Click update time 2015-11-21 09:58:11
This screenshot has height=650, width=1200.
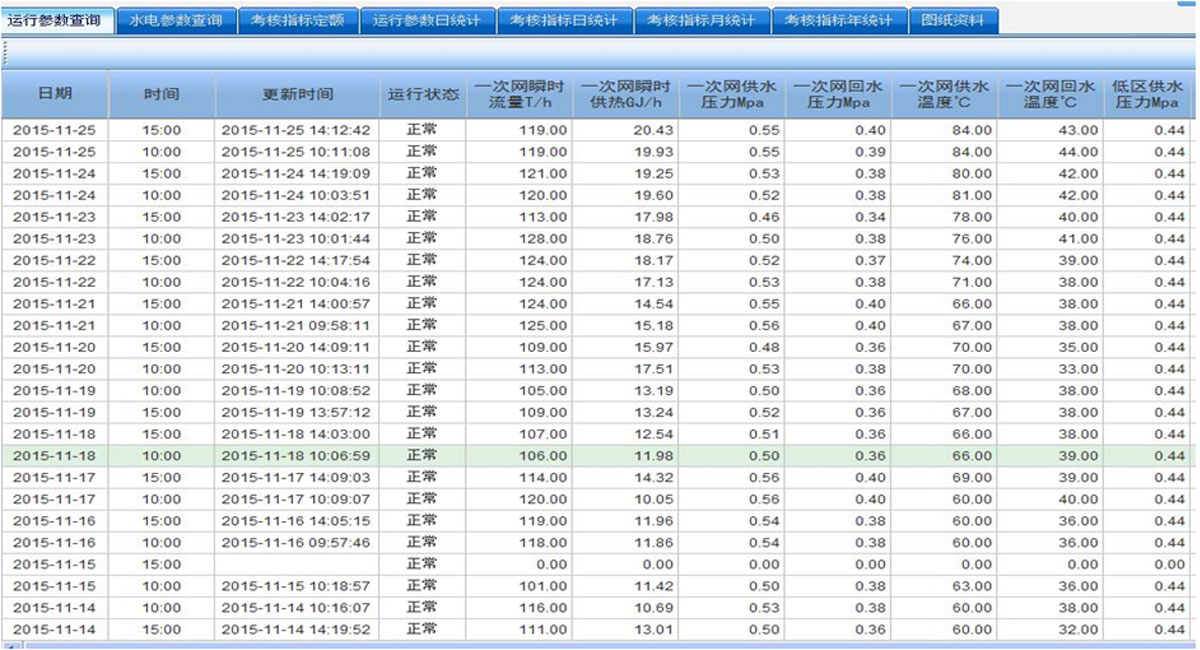coord(296,326)
